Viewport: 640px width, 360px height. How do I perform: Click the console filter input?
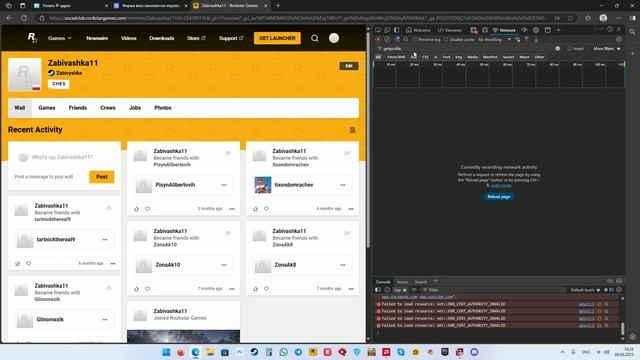pyautogui.click(x=494, y=290)
